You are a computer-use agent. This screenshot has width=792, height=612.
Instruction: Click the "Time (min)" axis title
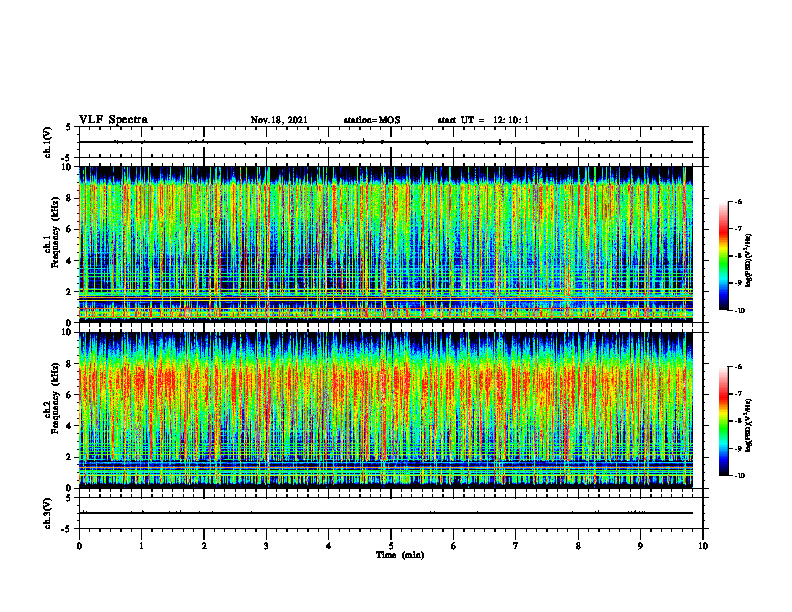pos(400,555)
